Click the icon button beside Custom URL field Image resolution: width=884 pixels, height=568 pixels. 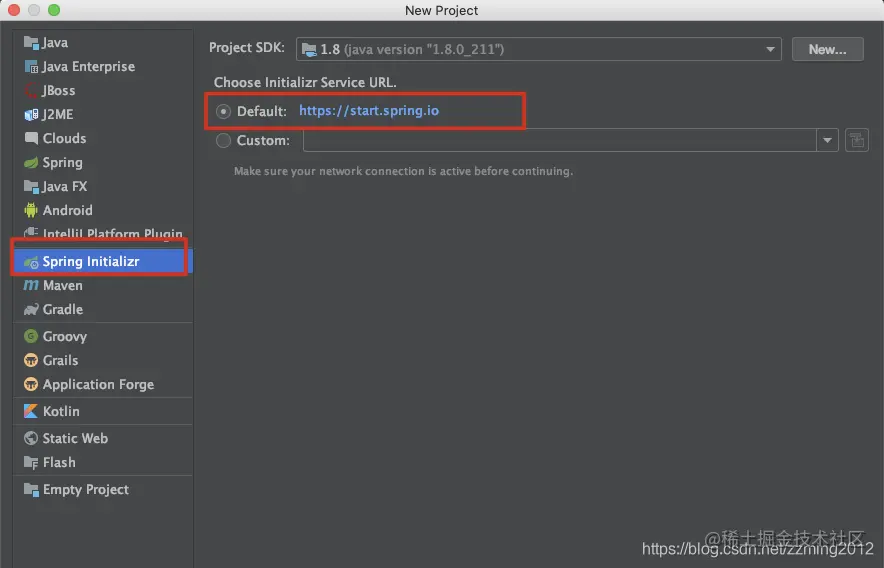tap(857, 140)
